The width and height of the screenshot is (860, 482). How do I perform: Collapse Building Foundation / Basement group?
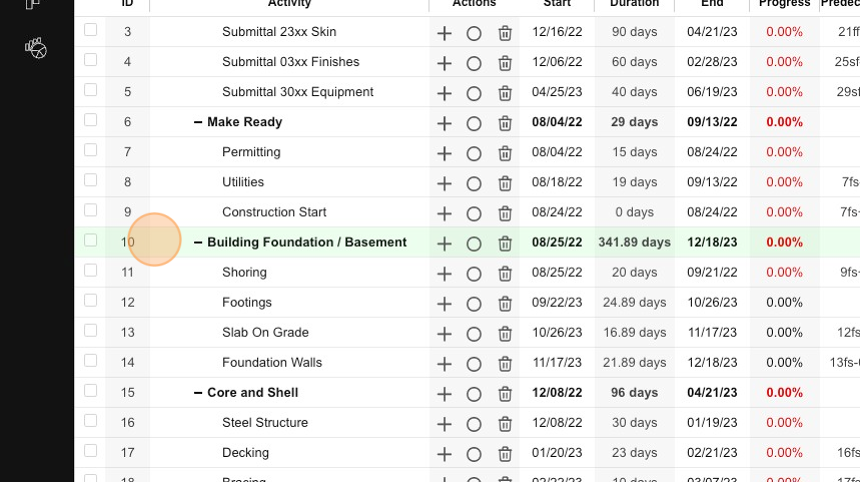[198, 242]
